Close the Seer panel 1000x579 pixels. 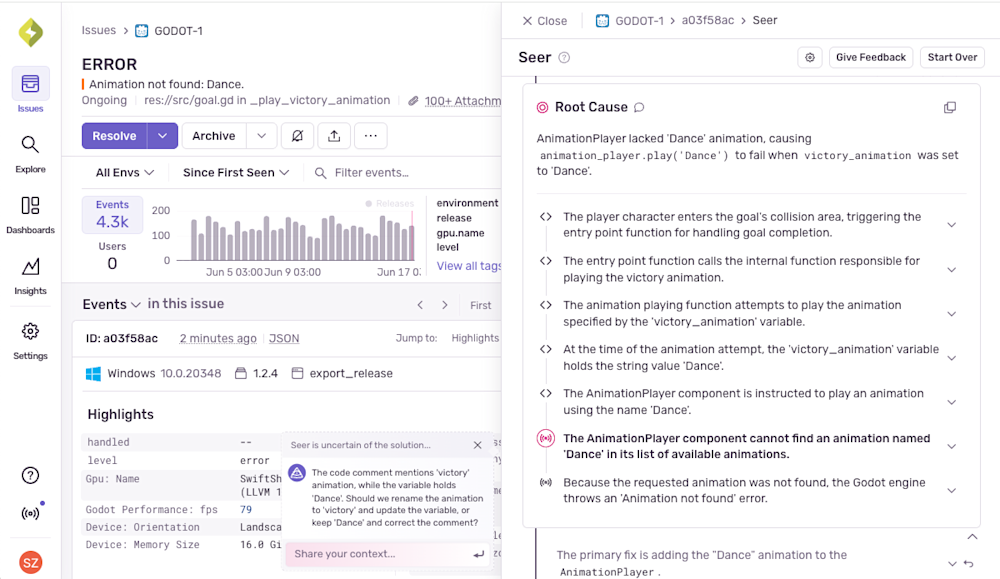click(545, 21)
